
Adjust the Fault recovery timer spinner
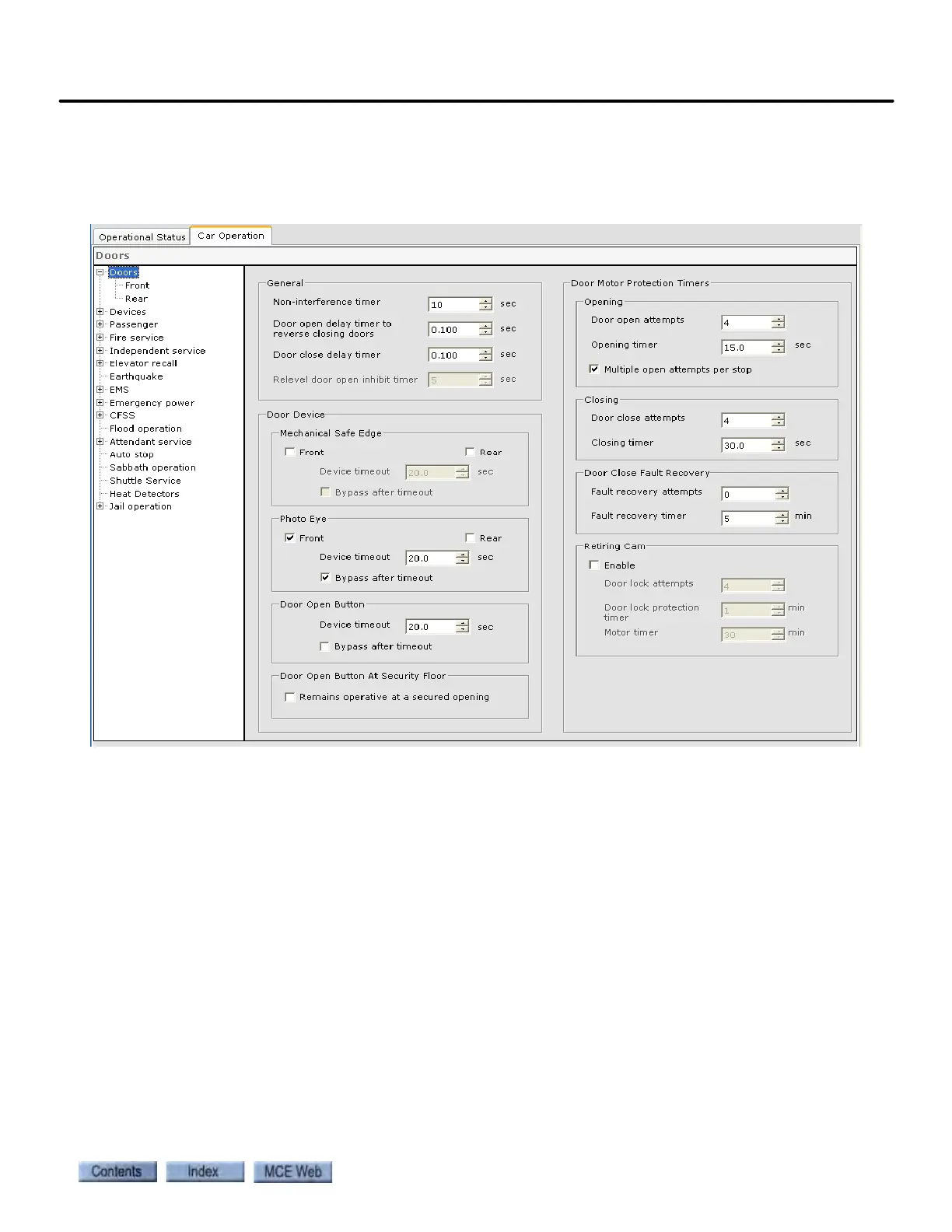(x=782, y=518)
